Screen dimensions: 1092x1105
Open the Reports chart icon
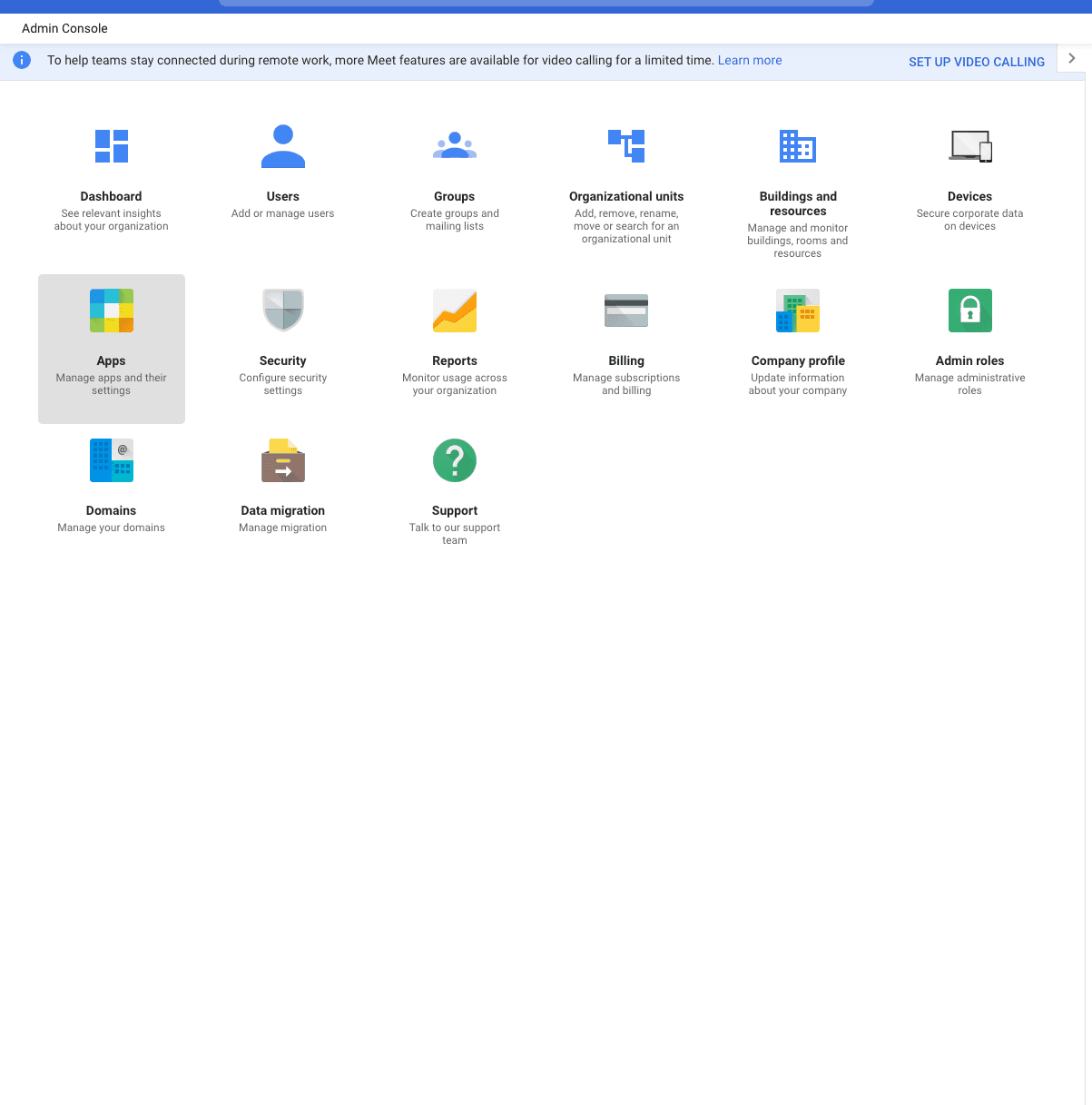tap(455, 311)
